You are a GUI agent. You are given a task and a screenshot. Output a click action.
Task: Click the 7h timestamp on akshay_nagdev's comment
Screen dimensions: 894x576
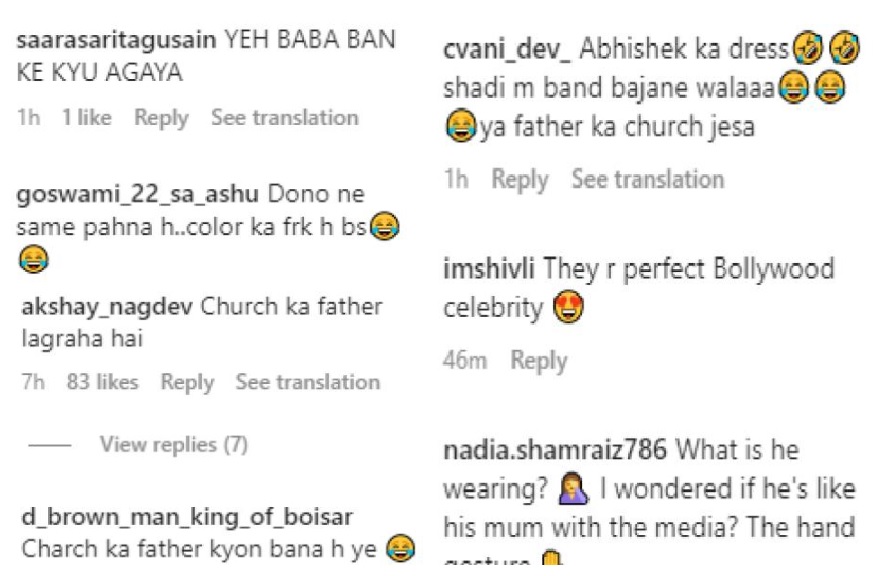[32, 382]
